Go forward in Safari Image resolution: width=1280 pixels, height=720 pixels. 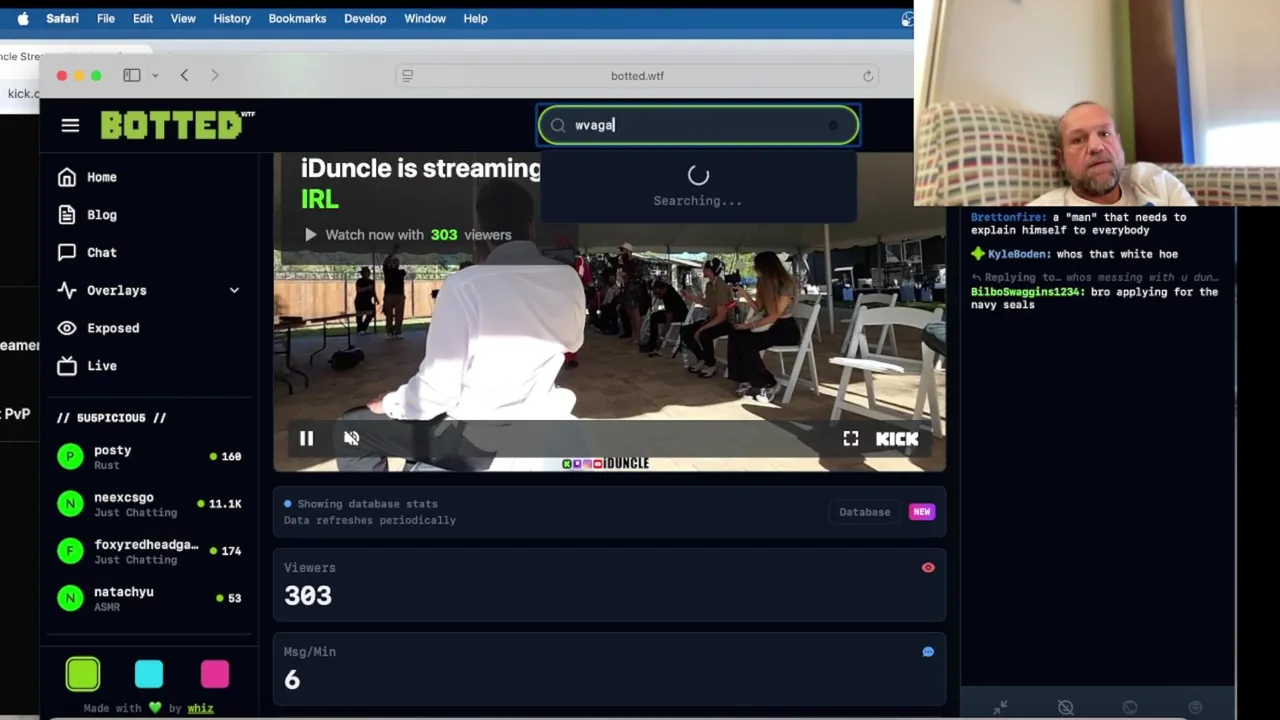click(214, 75)
